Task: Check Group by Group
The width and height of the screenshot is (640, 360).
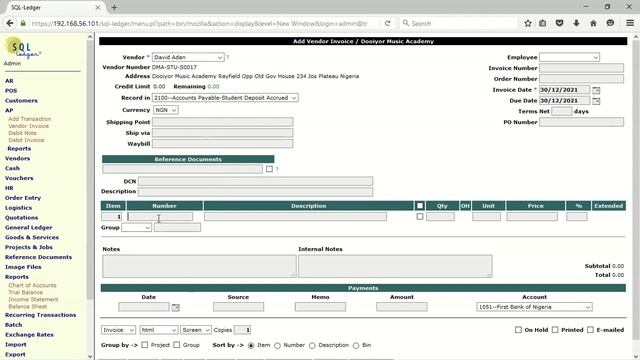Action: 177,345
